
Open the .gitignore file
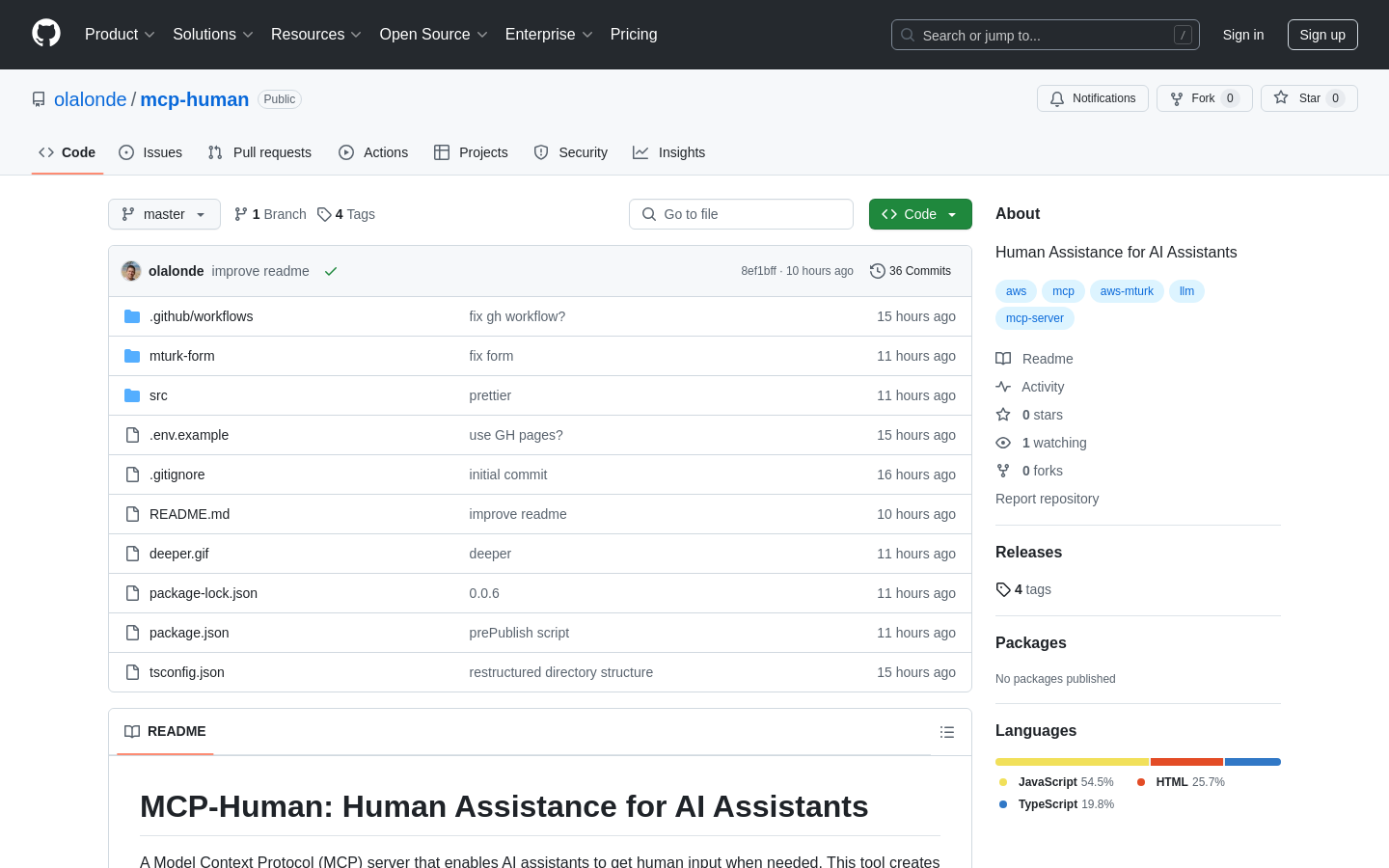tap(177, 475)
